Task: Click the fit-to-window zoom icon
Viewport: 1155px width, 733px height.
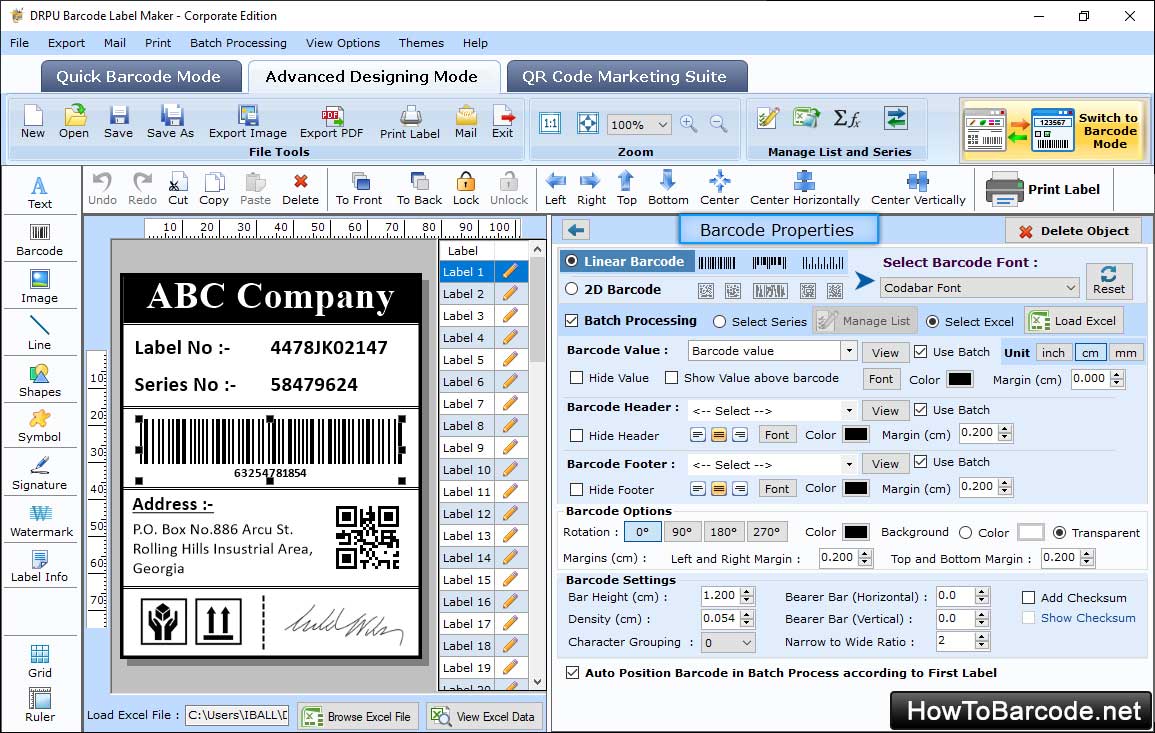Action: 588,123
